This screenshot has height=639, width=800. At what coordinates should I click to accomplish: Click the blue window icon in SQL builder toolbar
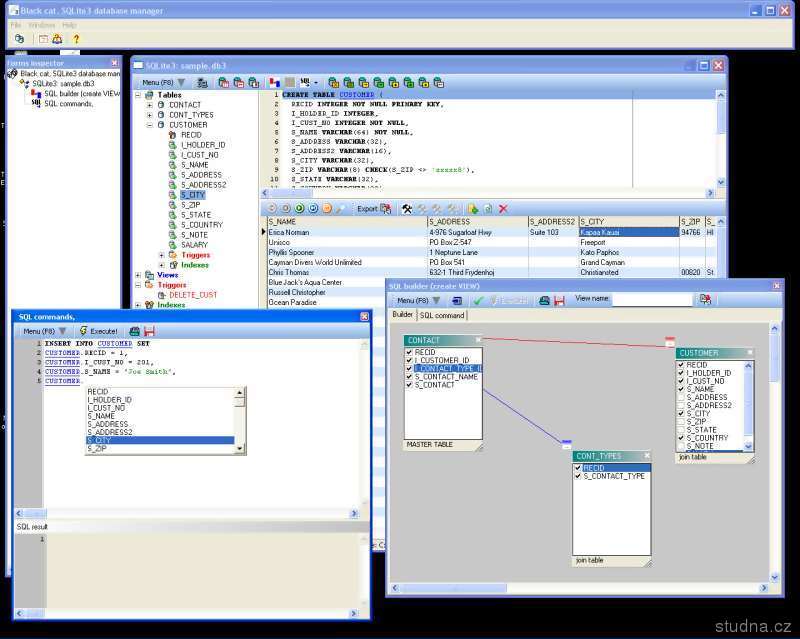coord(457,301)
